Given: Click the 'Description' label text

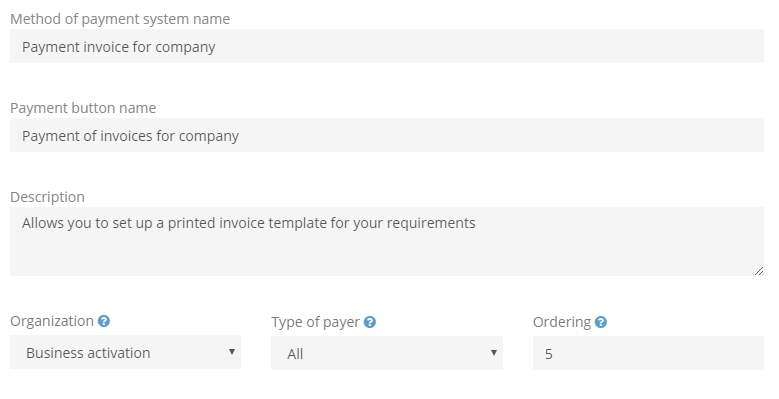Looking at the screenshot, I should point(47,197).
